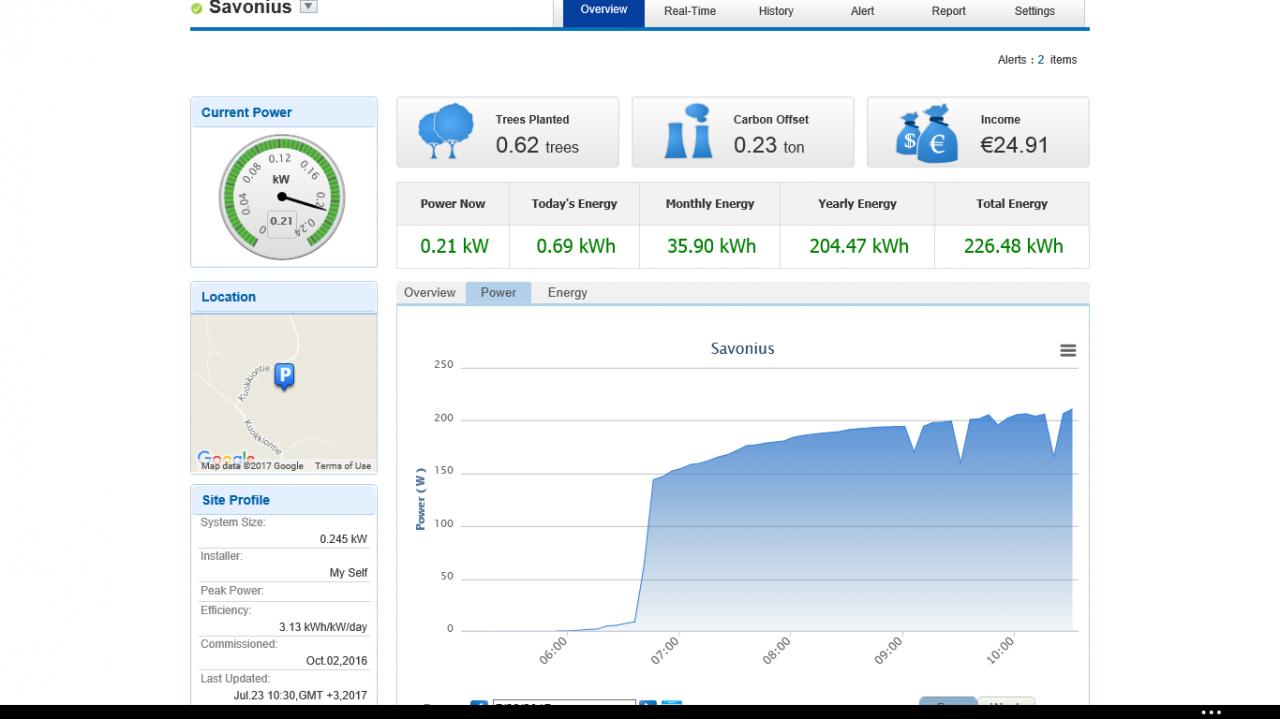Select the chart Overview sub-tab
The image size is (1280, 719).
tap(430, 293)
